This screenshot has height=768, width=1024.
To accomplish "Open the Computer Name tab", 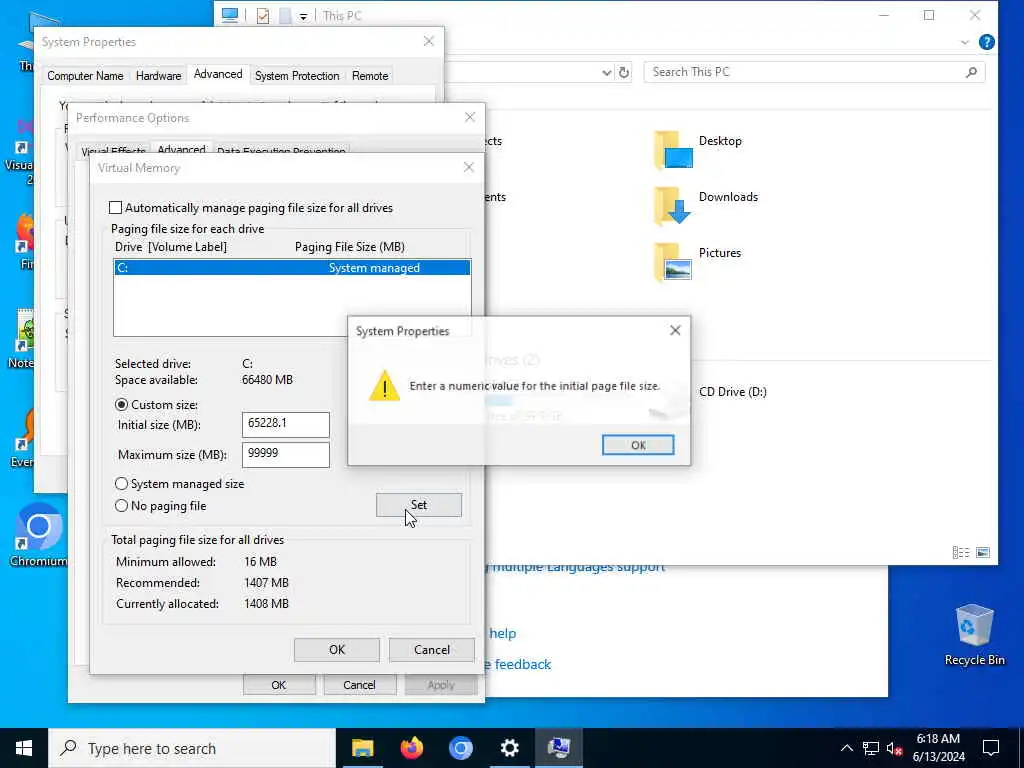I will 85,76.
